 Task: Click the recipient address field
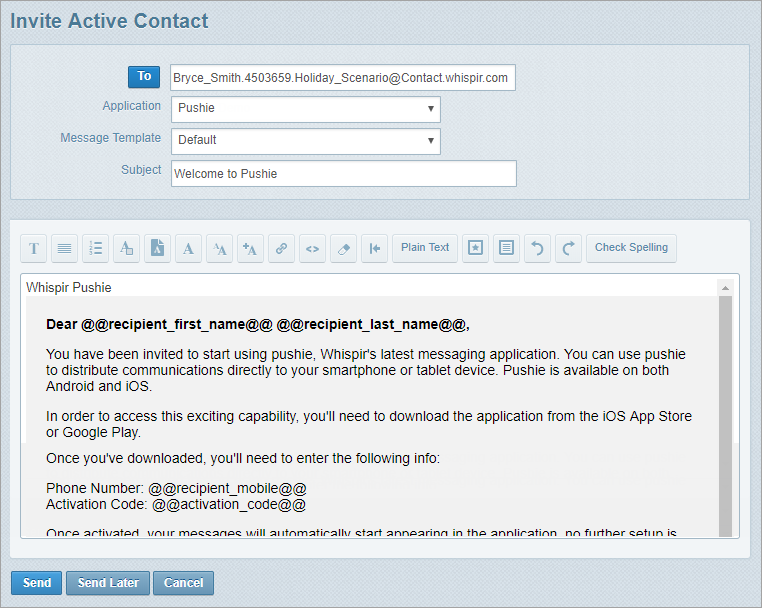[343, 78]
